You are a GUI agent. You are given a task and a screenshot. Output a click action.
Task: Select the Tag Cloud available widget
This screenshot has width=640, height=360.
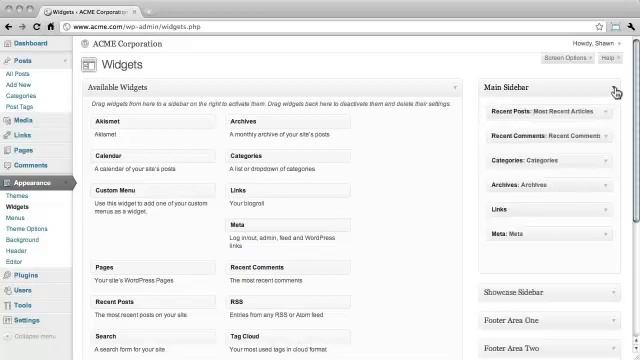pyautogui.click(x=288, y=337)
